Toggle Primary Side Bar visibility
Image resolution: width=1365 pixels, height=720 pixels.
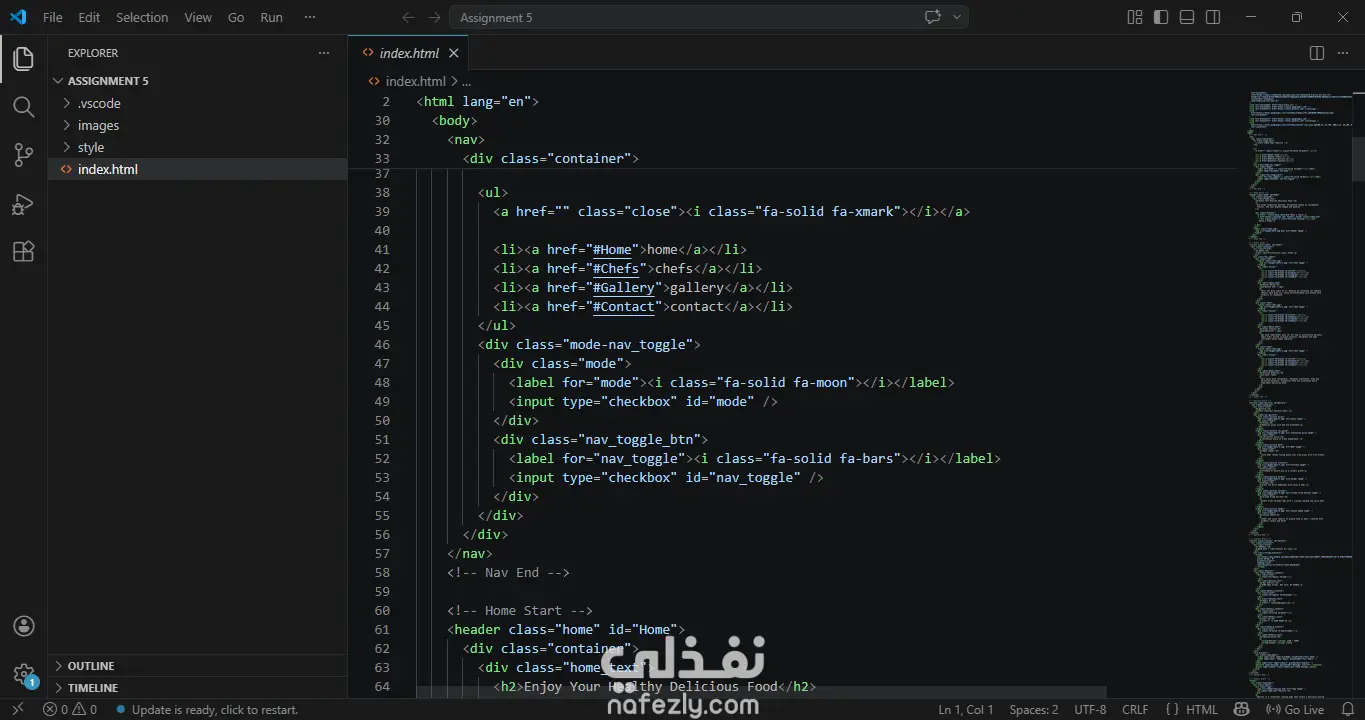point(1161,17)
